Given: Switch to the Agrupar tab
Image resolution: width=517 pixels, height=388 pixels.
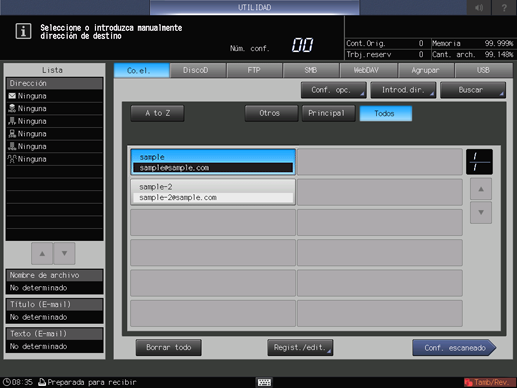Looking at the screenshot, I should coord(426,71).
